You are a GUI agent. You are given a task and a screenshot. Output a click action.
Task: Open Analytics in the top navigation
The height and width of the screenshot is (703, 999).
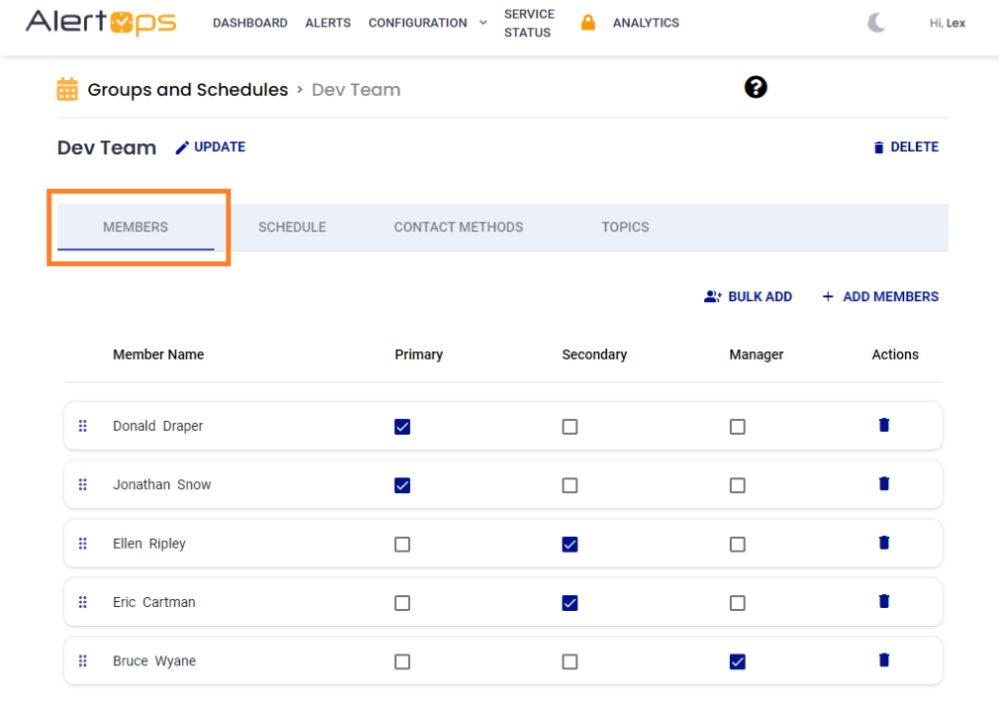coord(645,23)
